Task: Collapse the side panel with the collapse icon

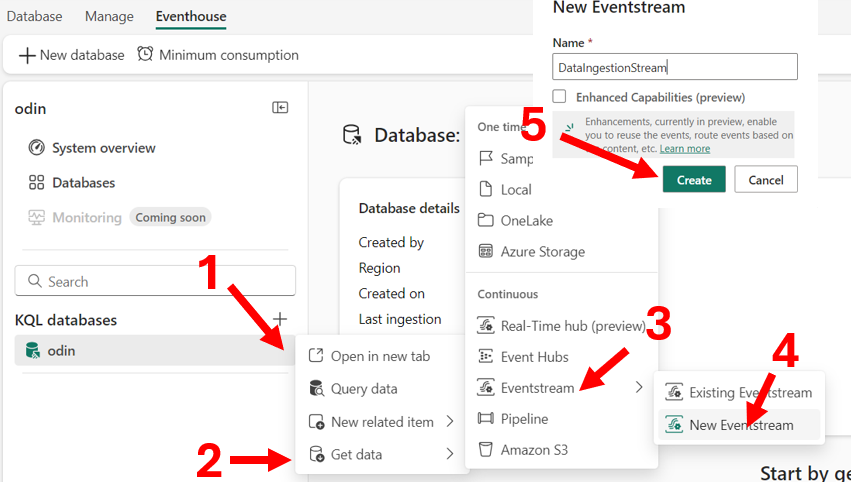Action: (280, 108)
